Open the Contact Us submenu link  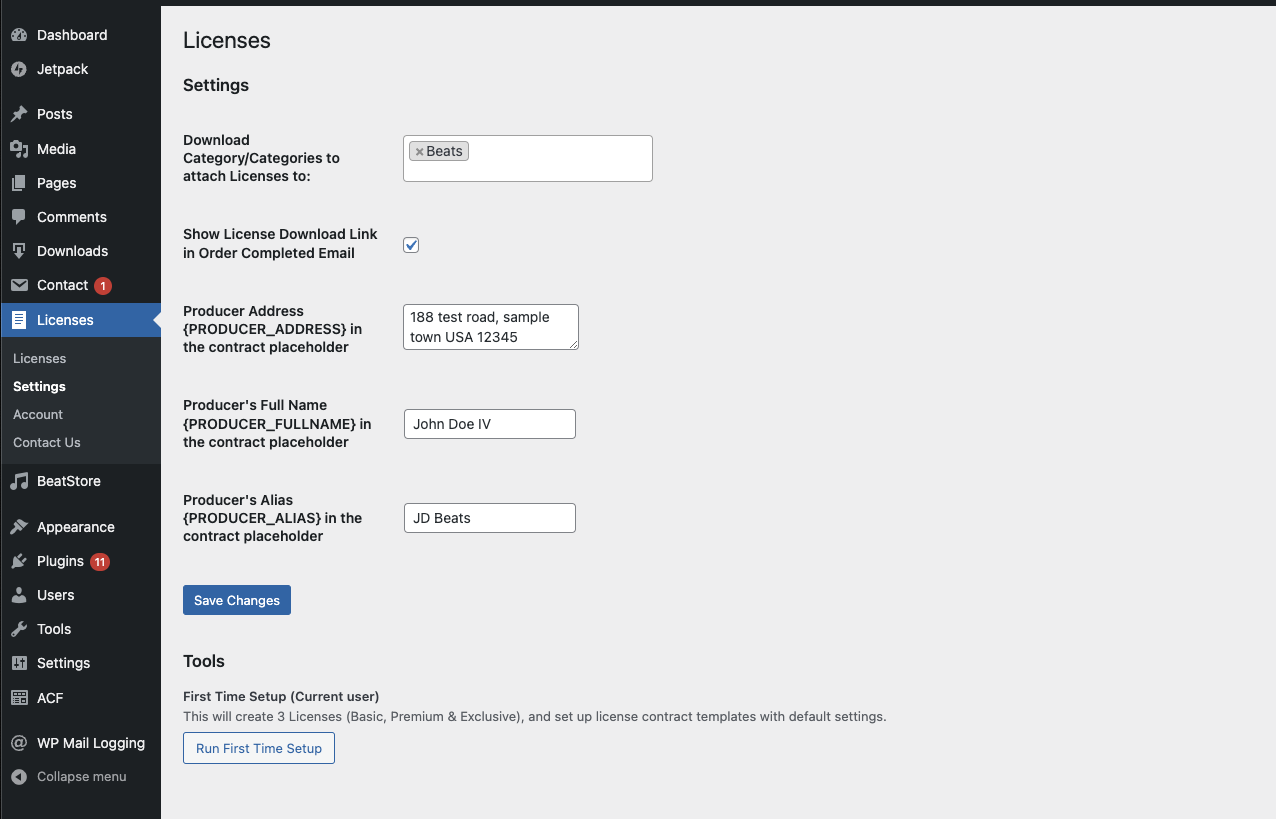coord(47,442)
